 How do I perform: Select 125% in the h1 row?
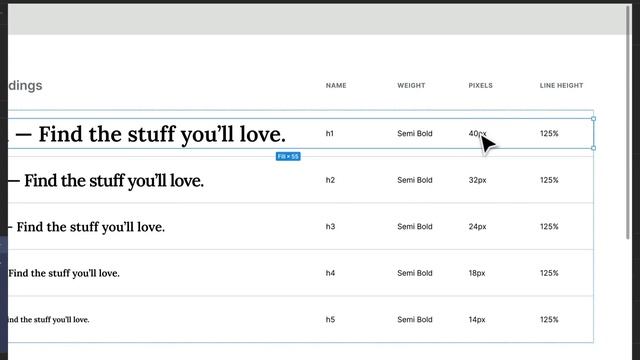coord(549,133)
